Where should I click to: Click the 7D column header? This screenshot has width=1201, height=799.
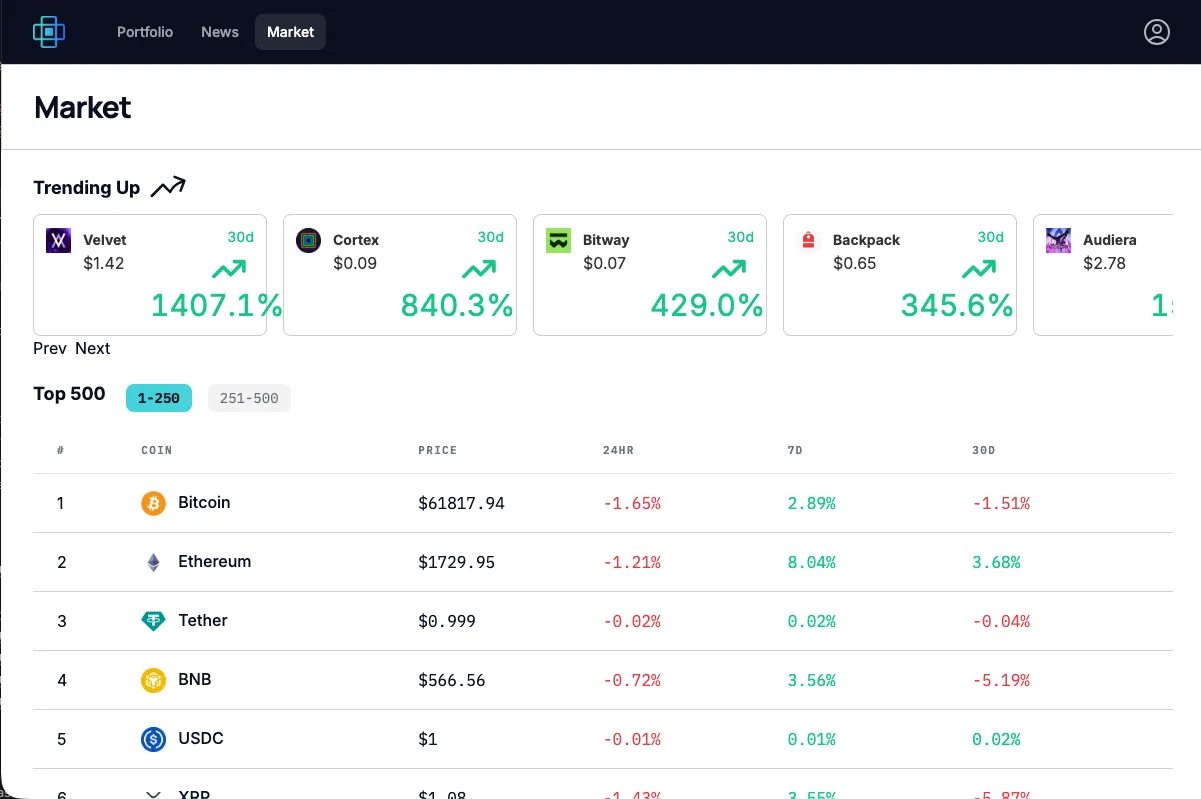796,450
